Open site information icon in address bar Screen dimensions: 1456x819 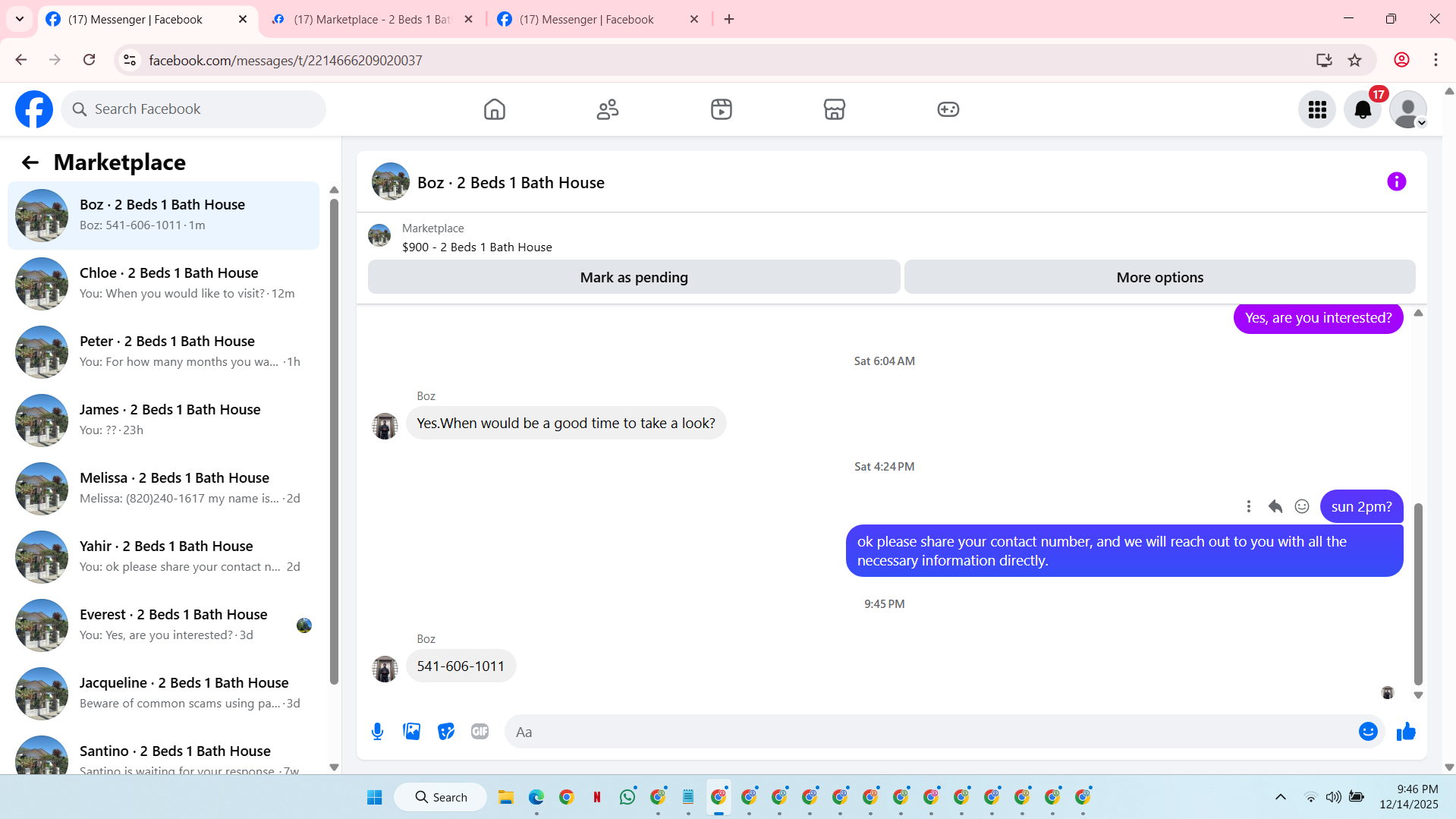point(130,60)
